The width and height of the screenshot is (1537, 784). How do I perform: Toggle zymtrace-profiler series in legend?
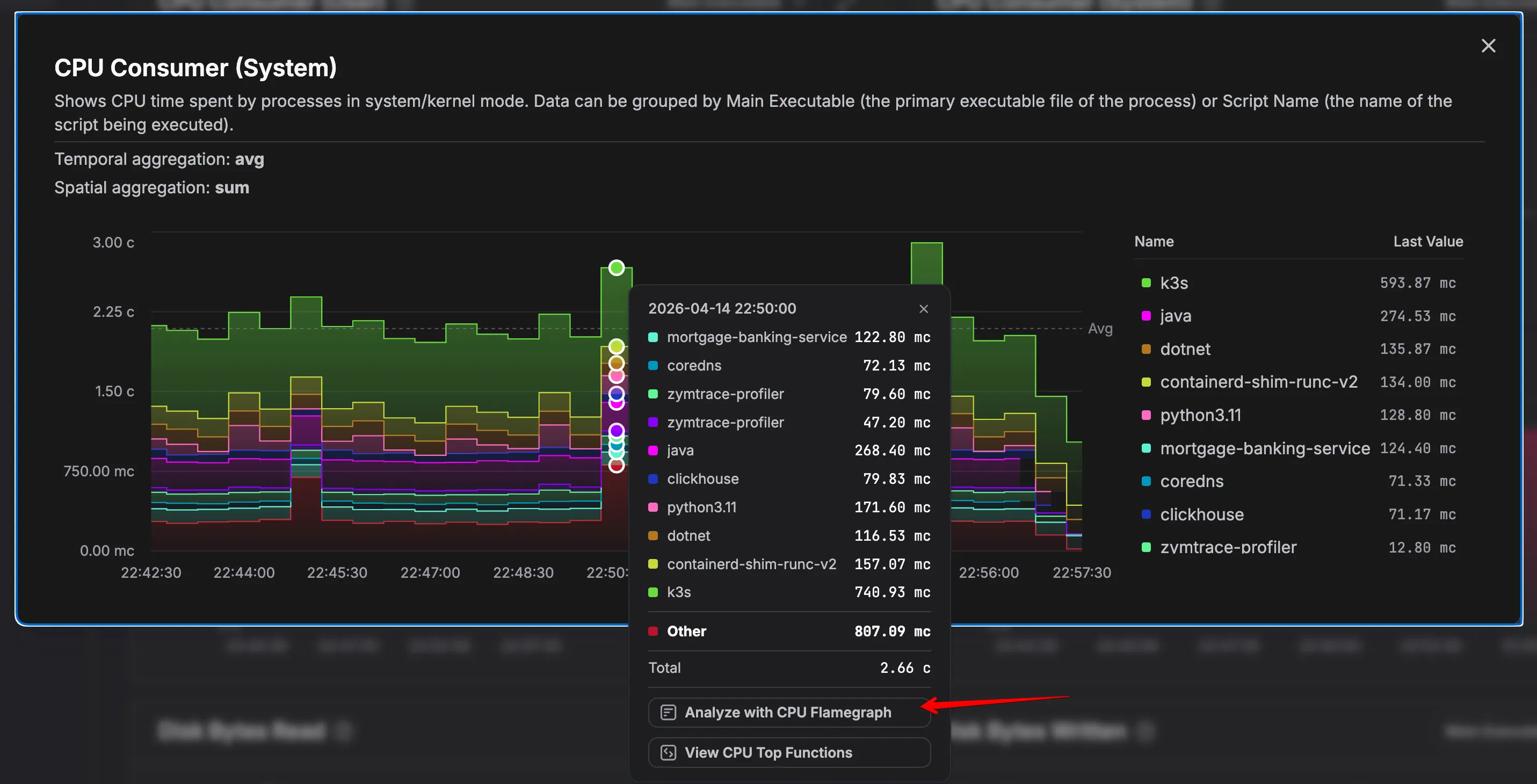click(x=1299, y=547)
